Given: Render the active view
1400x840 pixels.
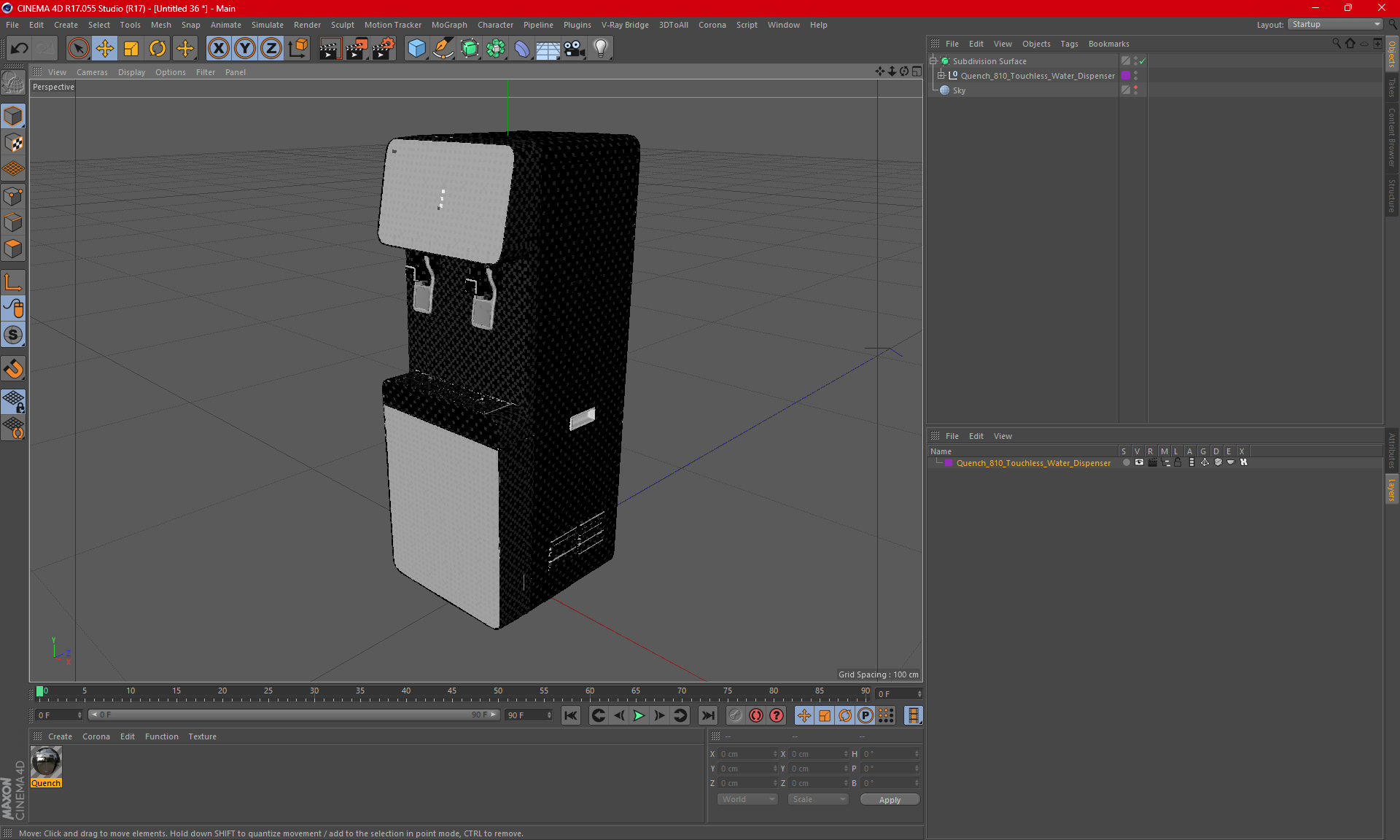Looking at the screenshot, I should pos(330,48).
